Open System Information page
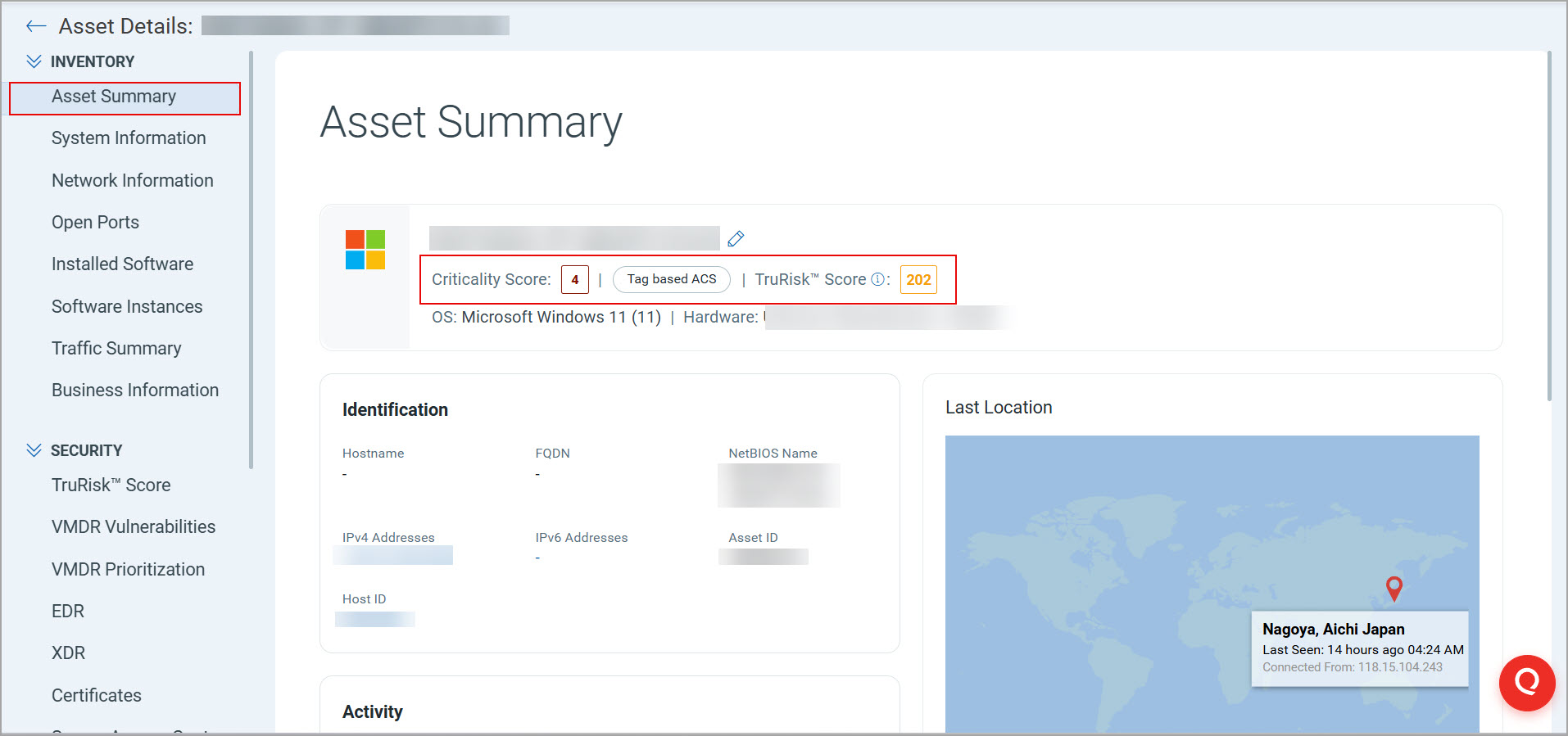 tap(129, 138)
